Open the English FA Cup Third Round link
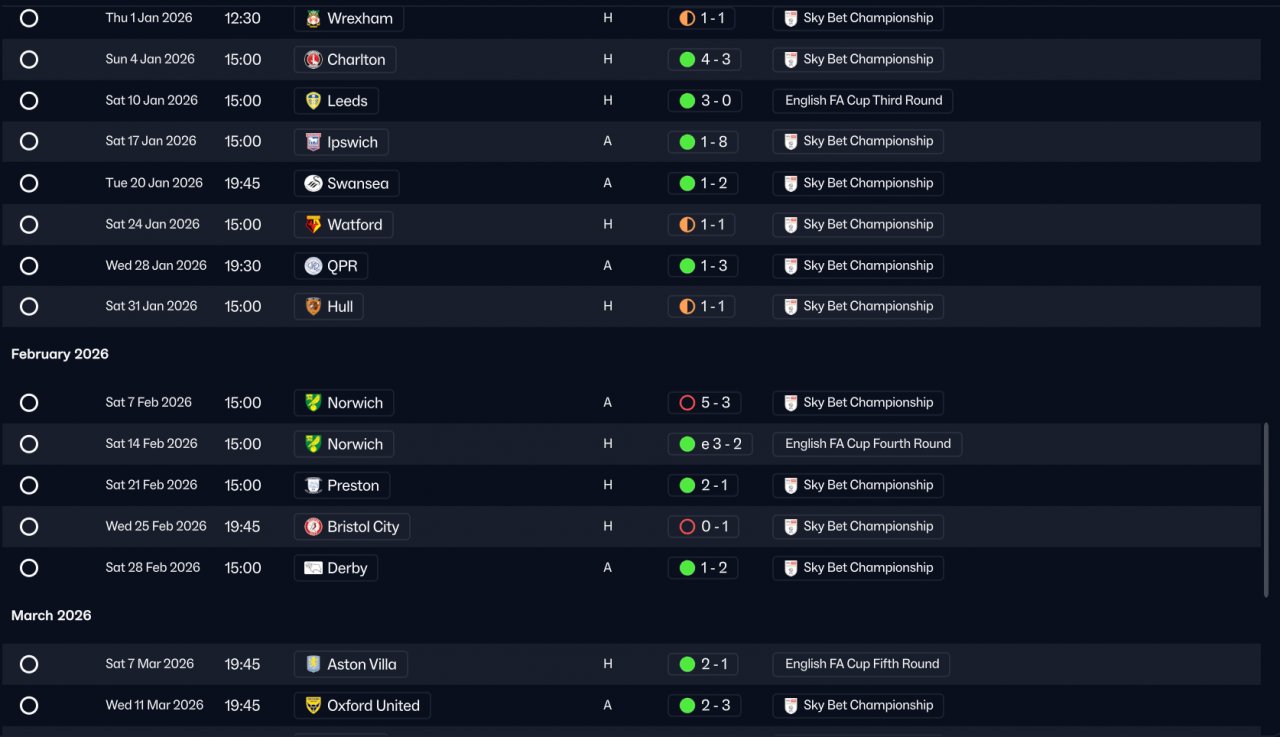This screenshot has width=1280, height=737. click(863, 101)
